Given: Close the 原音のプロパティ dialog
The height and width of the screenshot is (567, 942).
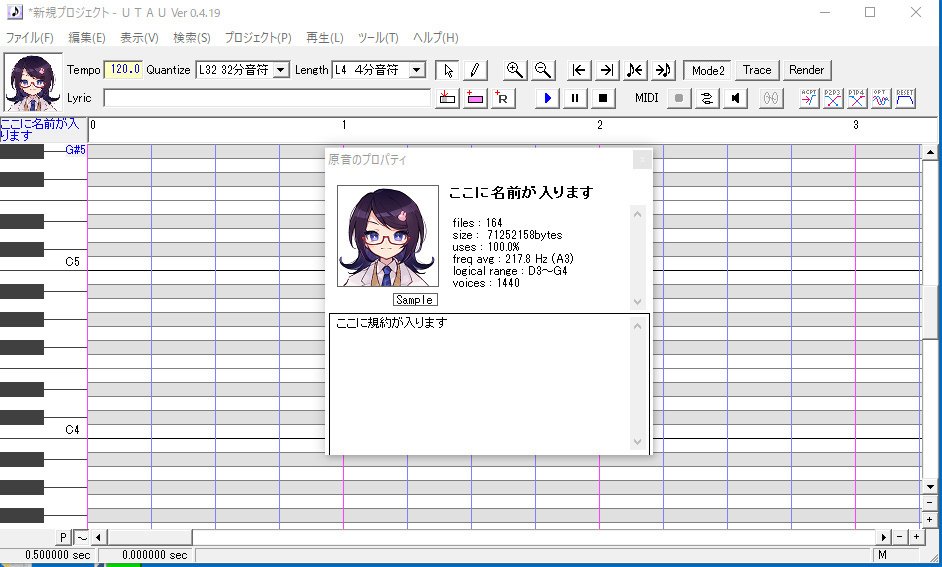Looking at the screenshot, I should click(x=642, y=159).
